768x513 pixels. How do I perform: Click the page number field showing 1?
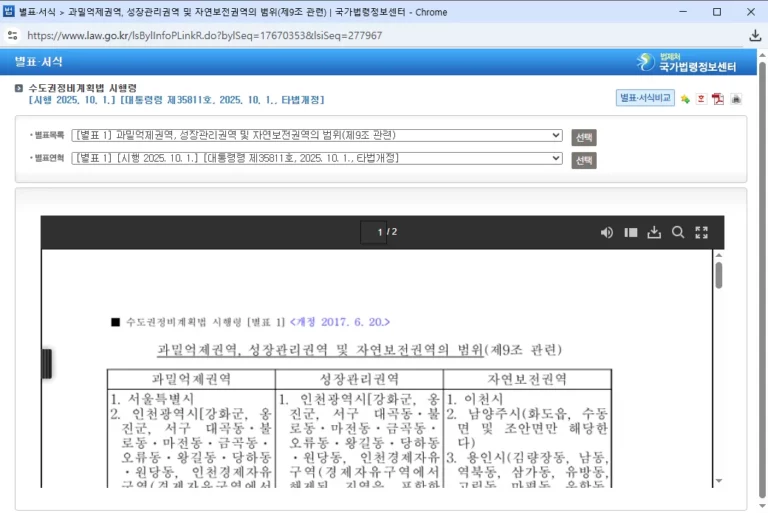click(373, 232)
